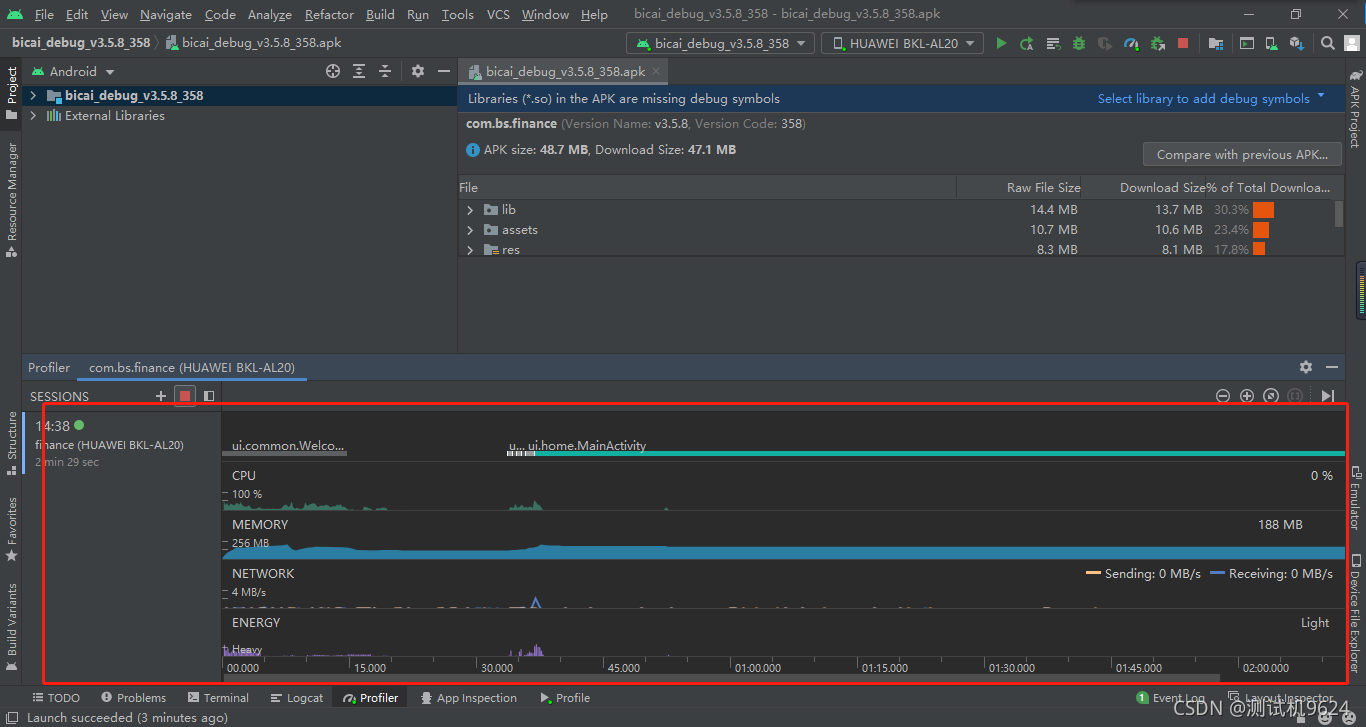Jump to live profiler data
Image resolution: width=1366 pixels, height=727 pixels.
[x=1328, y=396]
